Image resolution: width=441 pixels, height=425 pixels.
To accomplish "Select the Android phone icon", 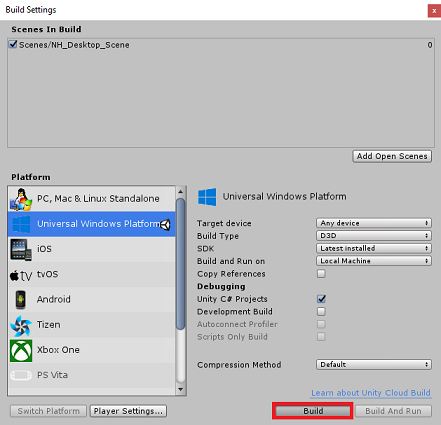I will [x=21, y=300].
